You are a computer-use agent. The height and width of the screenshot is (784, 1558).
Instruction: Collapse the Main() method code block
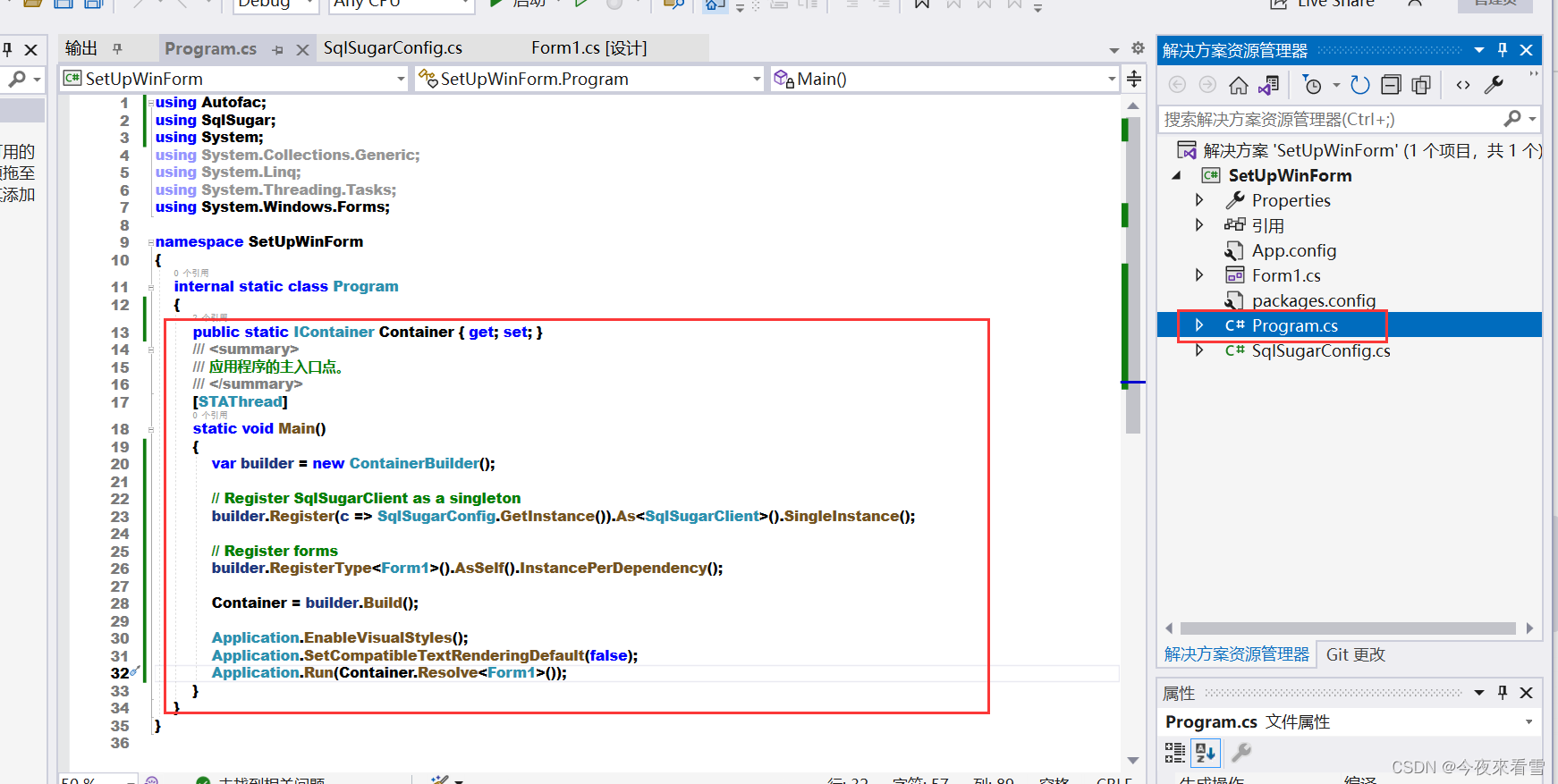150,429
